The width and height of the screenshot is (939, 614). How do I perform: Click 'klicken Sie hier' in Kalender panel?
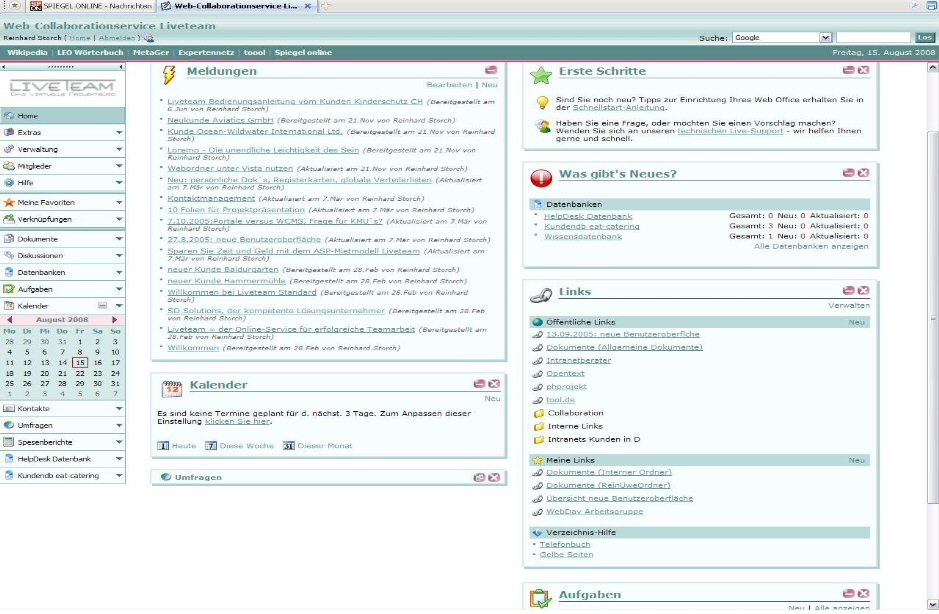(237, 422)
